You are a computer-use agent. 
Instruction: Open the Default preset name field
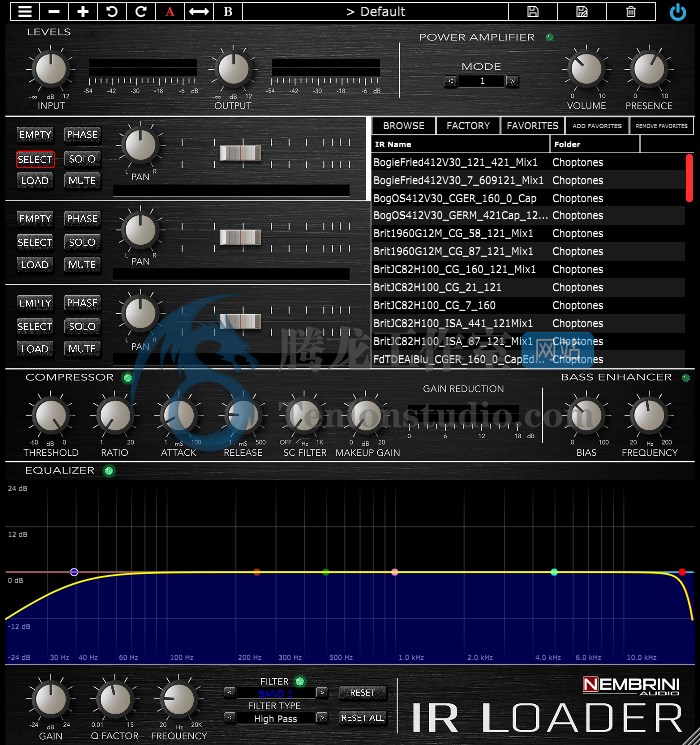point(375,11)
